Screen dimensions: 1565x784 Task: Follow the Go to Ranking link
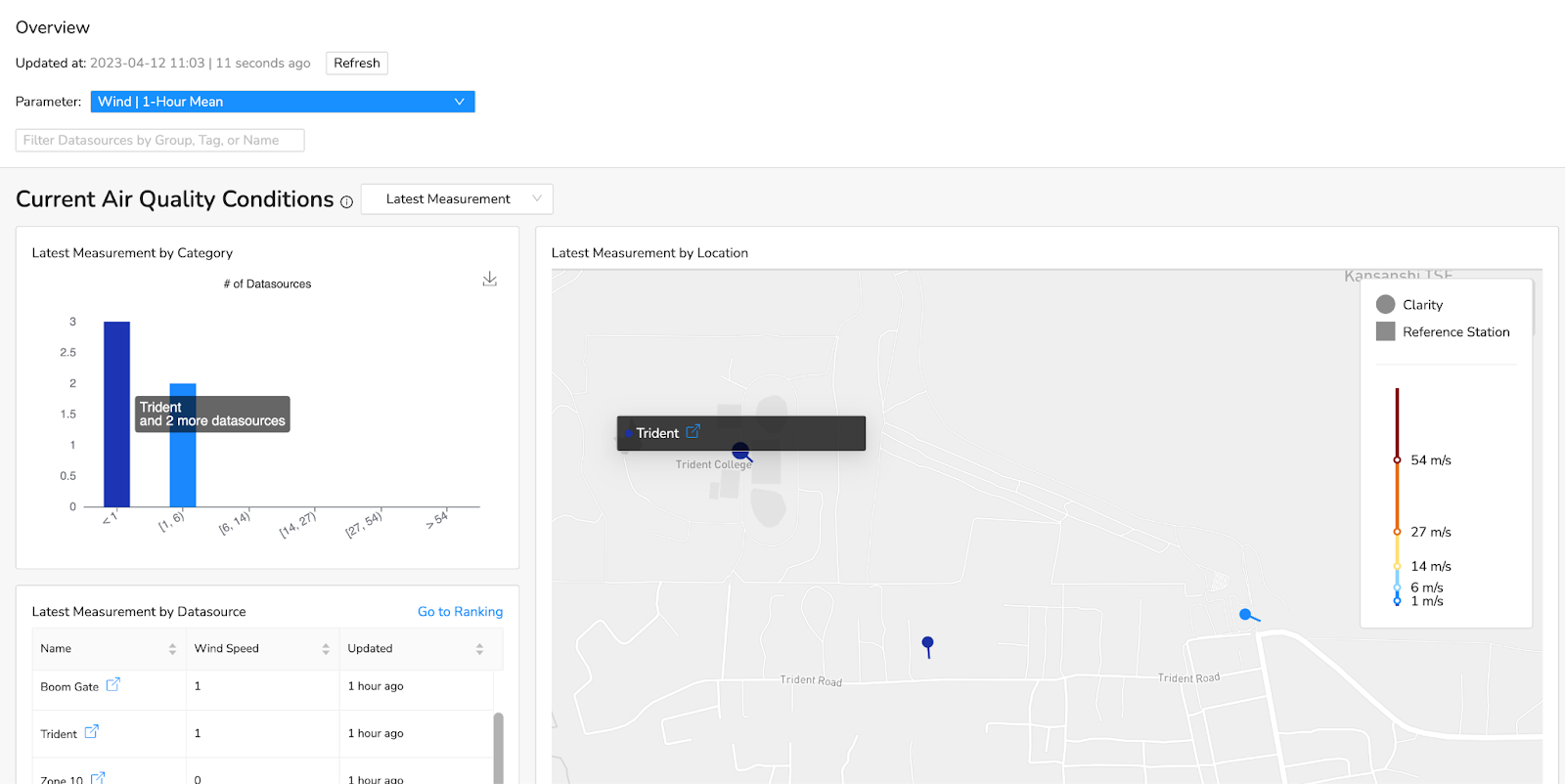[460, 612]
